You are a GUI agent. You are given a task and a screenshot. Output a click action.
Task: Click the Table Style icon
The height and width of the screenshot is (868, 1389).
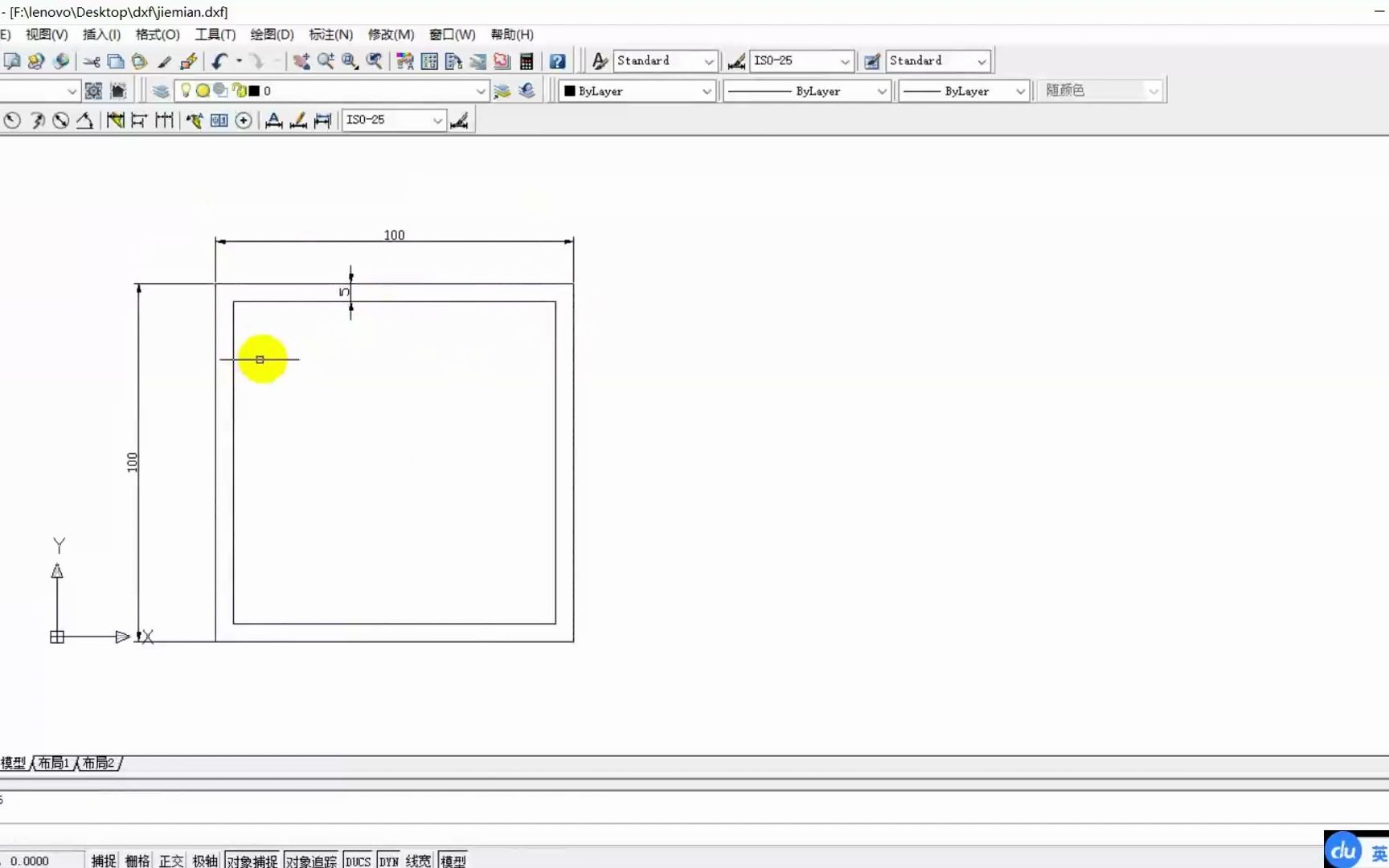[872, 61]
